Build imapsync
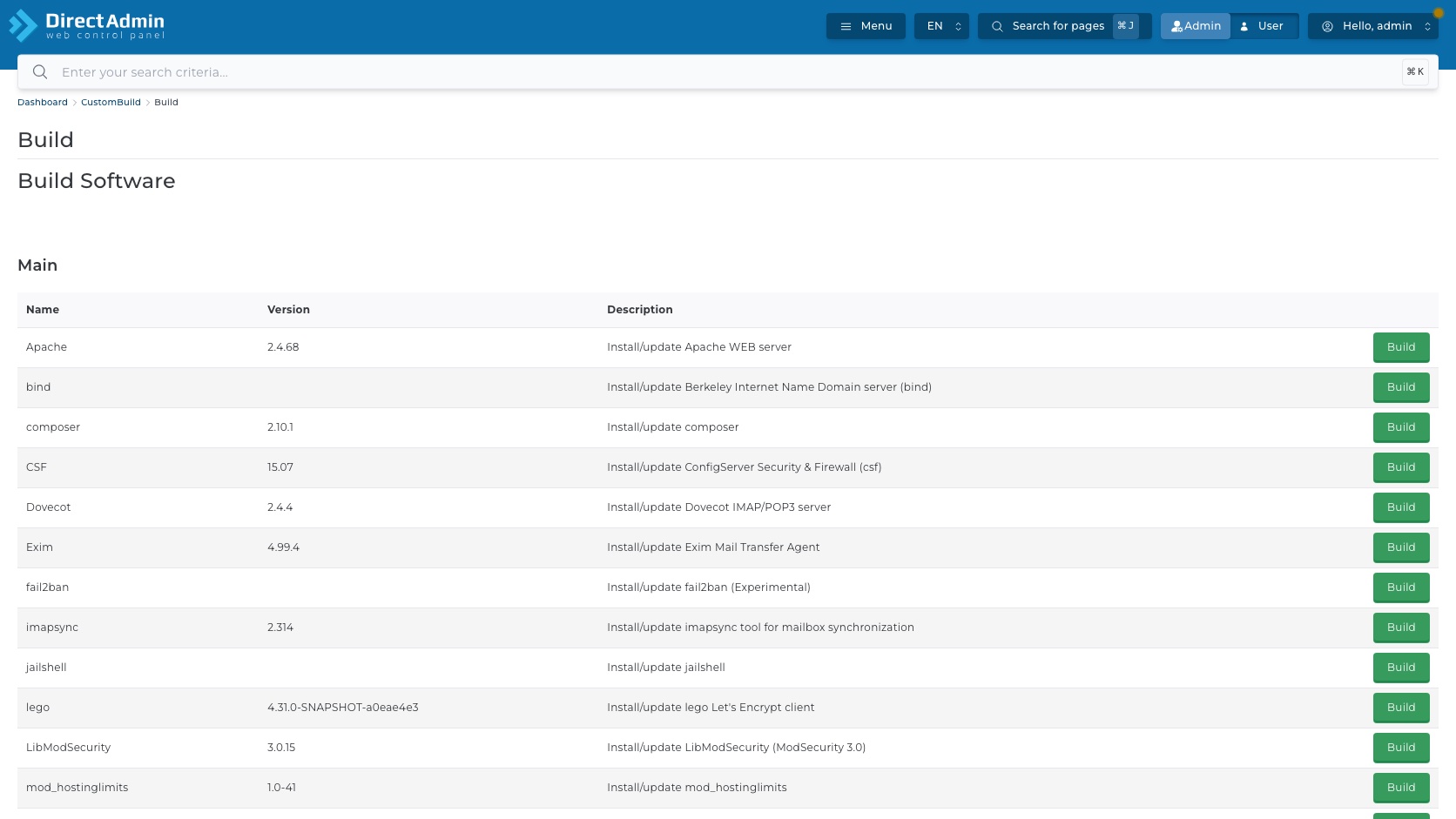 (1401, 628)
